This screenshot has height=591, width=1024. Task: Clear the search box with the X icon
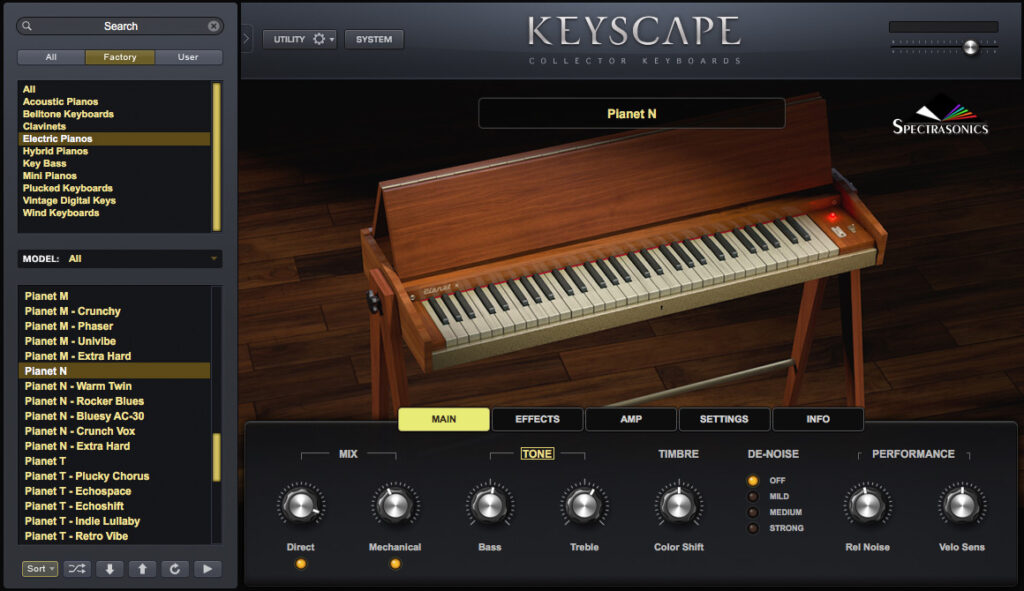click(211, 25)
